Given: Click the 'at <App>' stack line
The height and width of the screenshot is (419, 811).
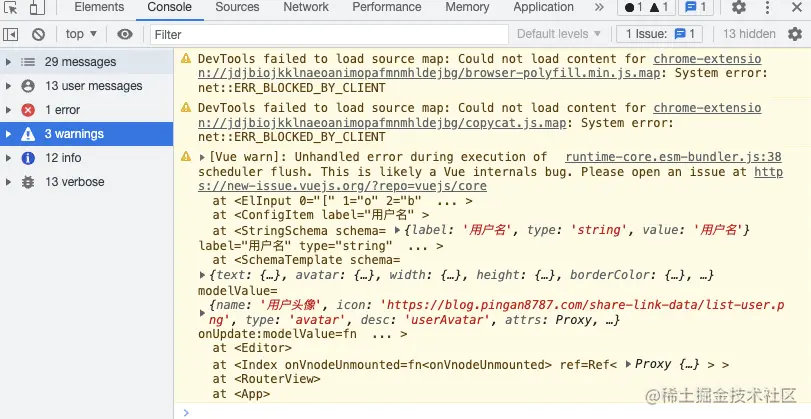Looking at the screenshot, I should coord(241,394).
